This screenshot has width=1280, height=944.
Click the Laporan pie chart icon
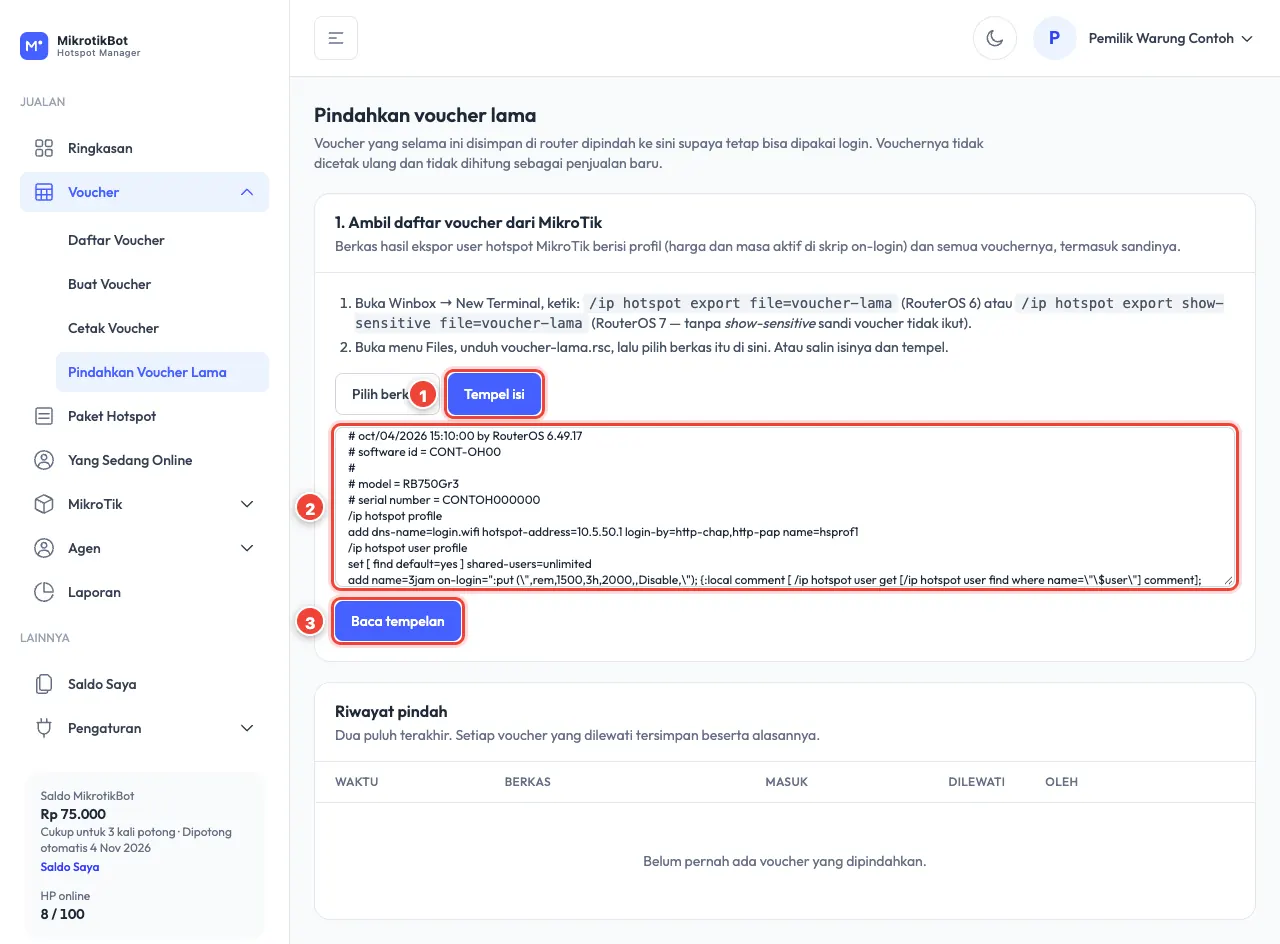[44, 592]
